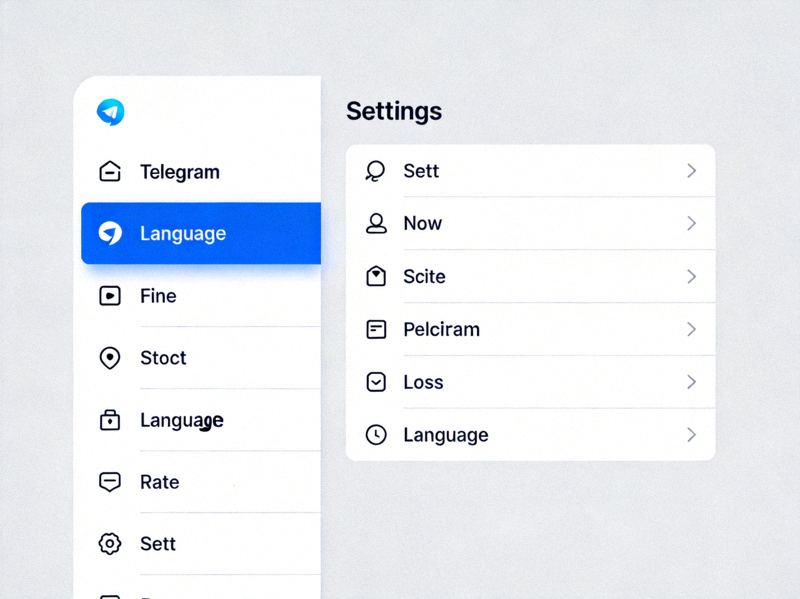Select the globe icon beside Language in sidebar

click(x=110, y=233)
